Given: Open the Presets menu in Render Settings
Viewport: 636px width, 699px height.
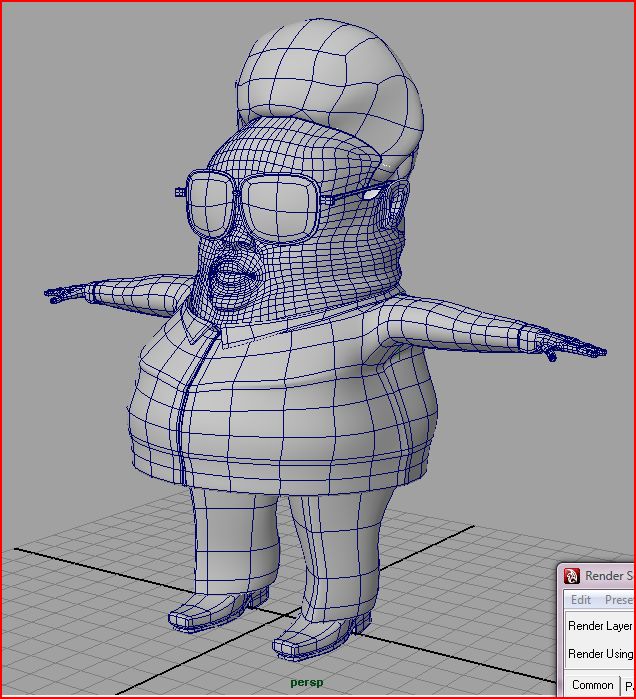Looking at the screenshot, I should (620, 600).
